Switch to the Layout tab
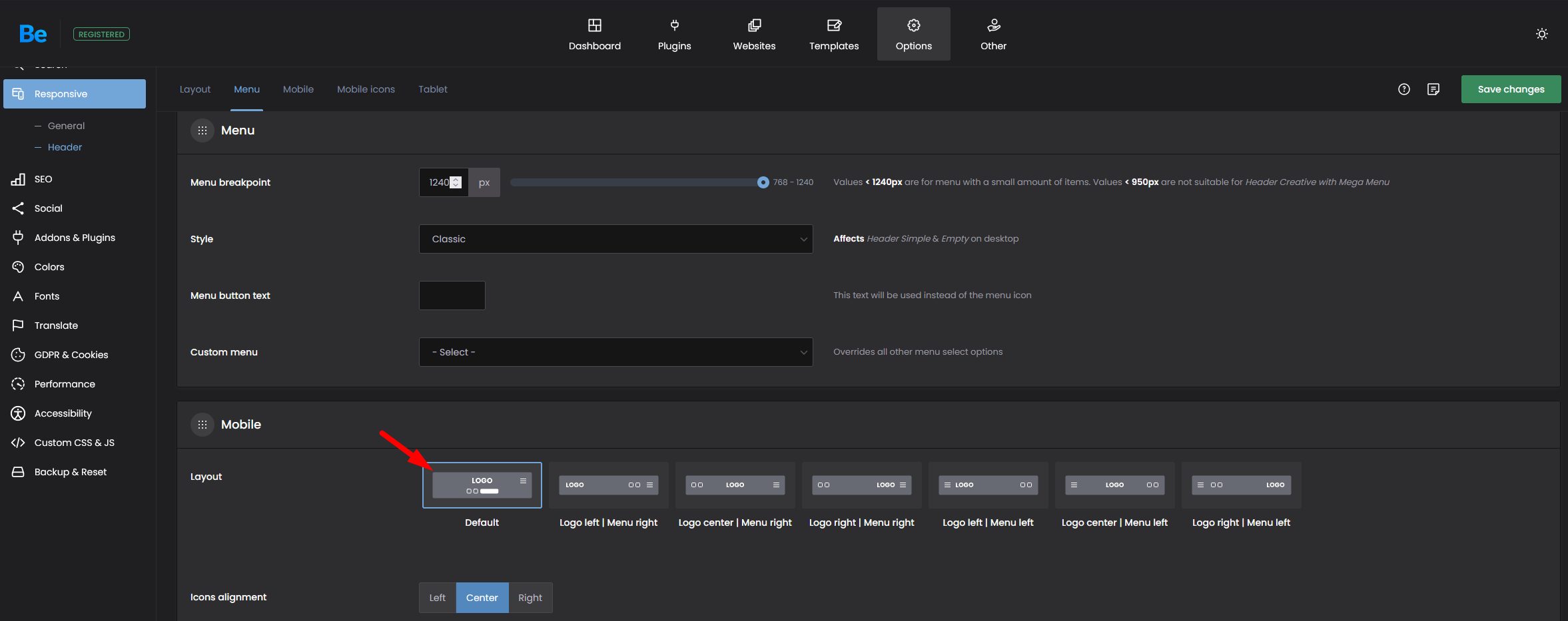 point(195,89)
